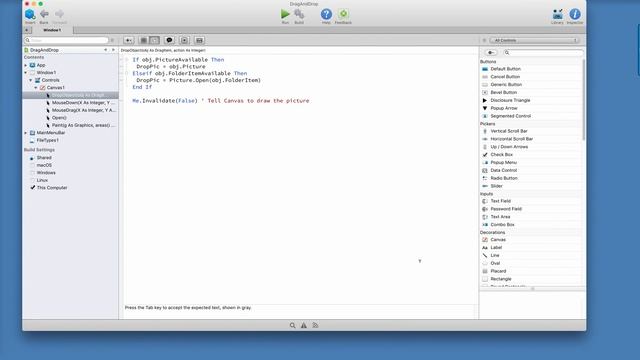Click the warnings triangle at bottom bar
The width and height of the screenshot is (640, 360).
tap(304, 325)
